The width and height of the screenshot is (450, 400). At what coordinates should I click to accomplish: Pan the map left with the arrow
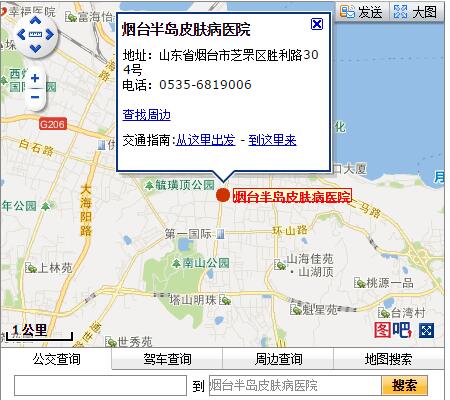point(21,34)
